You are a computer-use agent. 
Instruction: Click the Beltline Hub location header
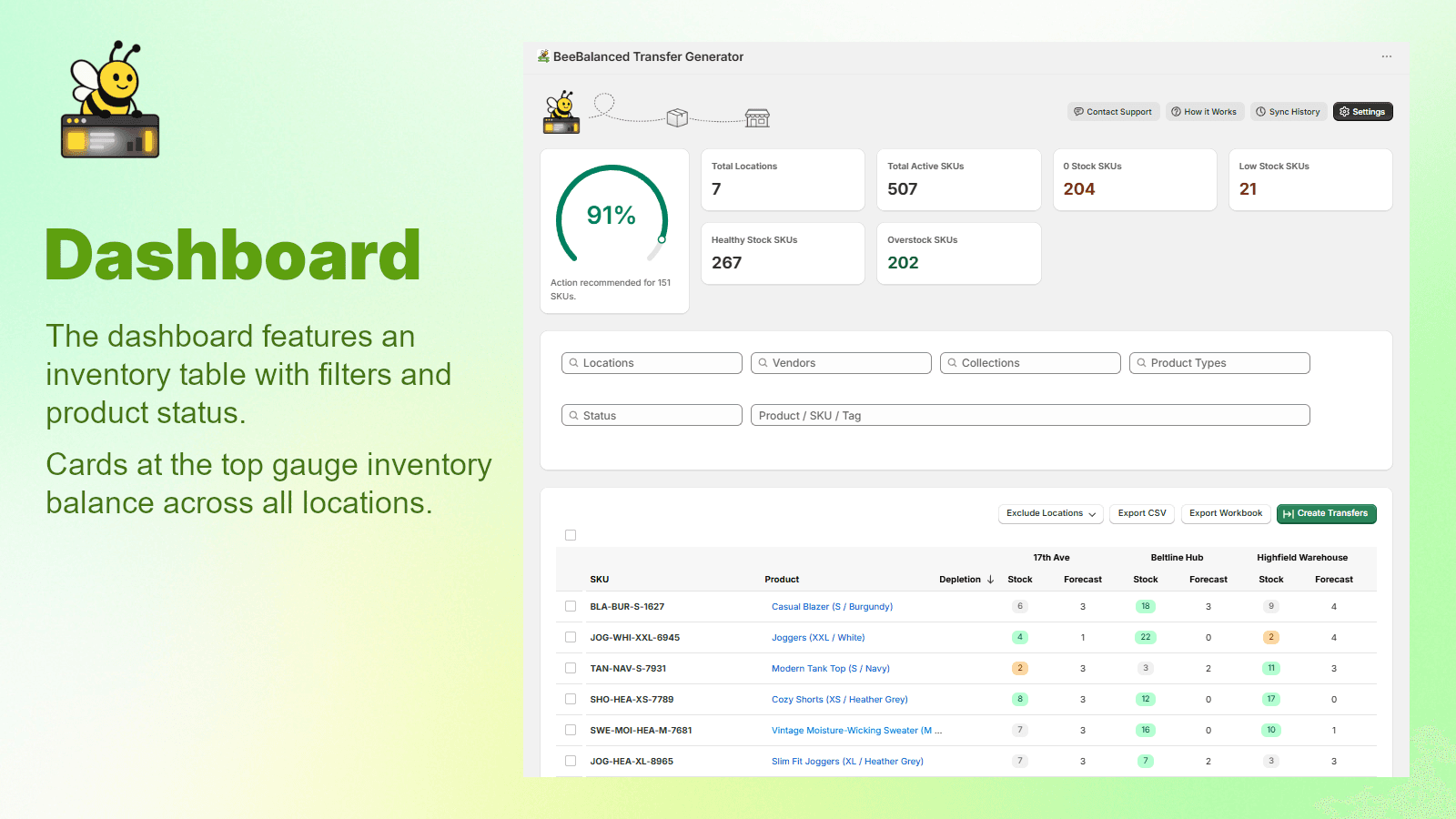[1177, 558]
